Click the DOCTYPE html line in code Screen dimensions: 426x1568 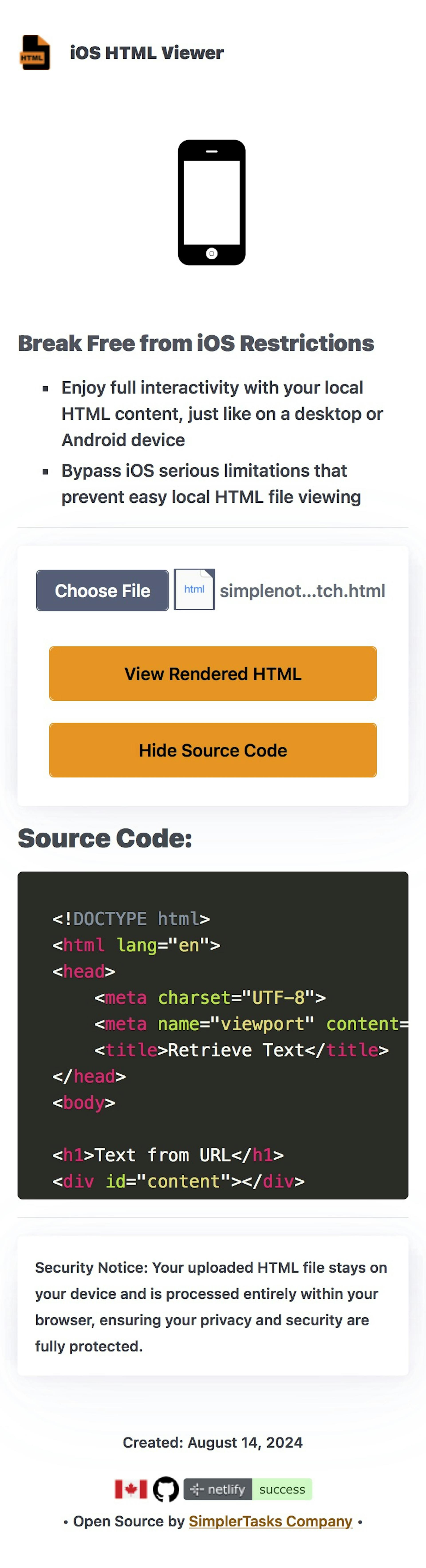[x=131, y=919]
